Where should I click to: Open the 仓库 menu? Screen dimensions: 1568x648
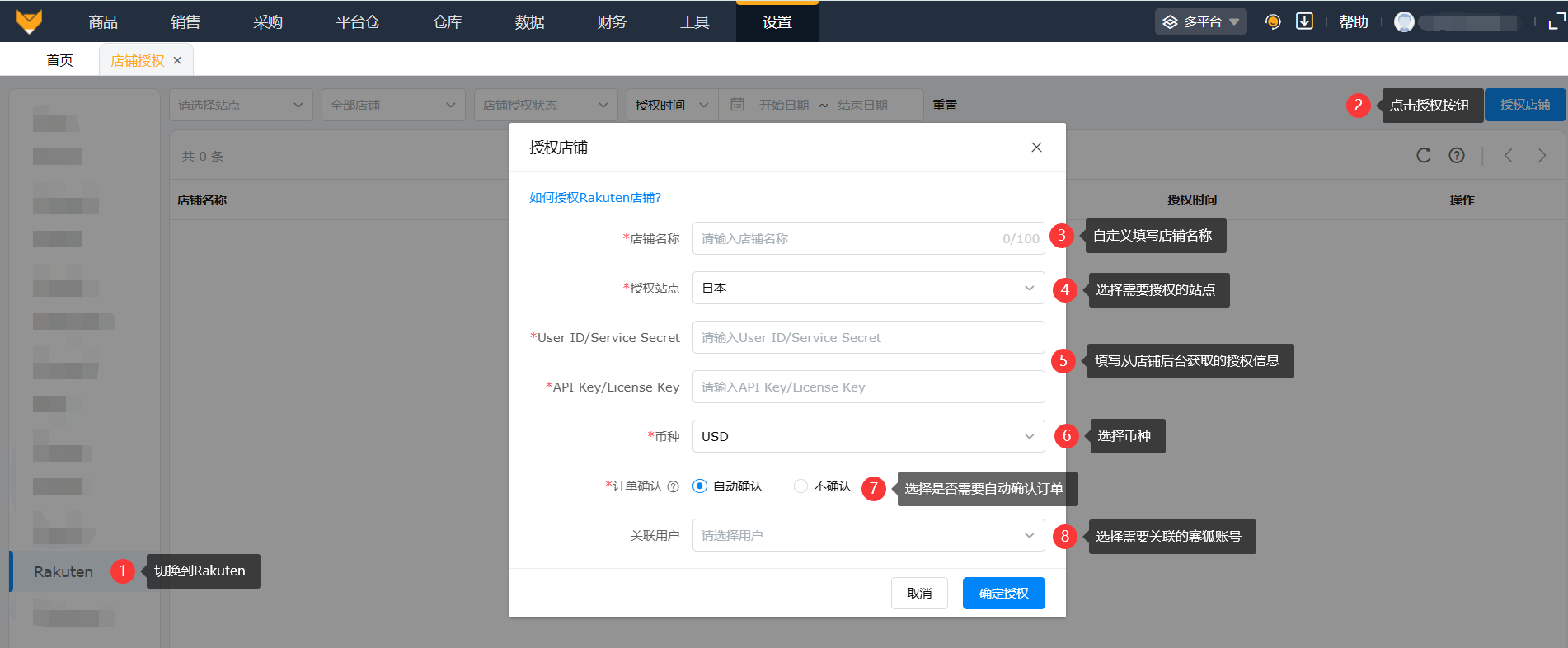(x=448, y=22)
